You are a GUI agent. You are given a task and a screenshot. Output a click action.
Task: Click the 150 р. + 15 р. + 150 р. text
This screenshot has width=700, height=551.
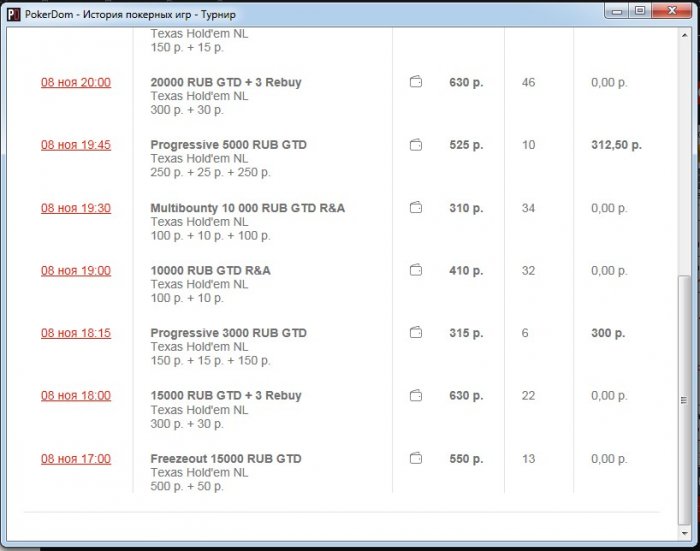coord(210,361)
